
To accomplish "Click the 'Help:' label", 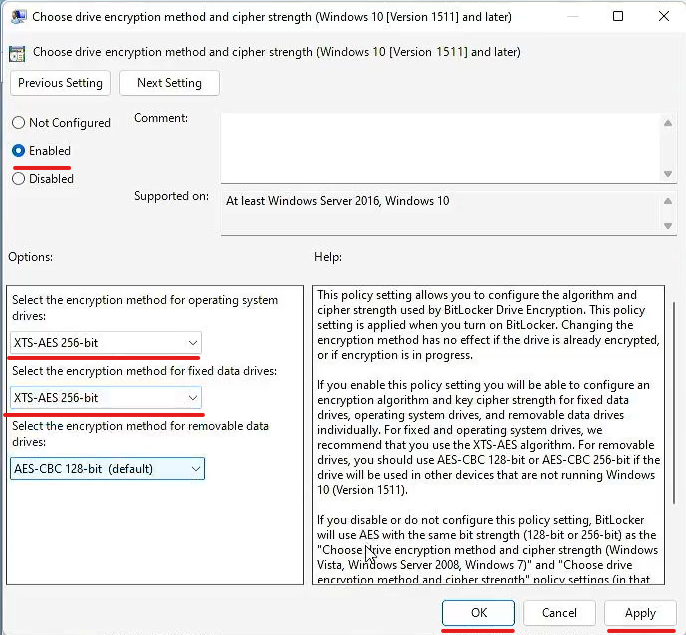I will coord(328,257).
